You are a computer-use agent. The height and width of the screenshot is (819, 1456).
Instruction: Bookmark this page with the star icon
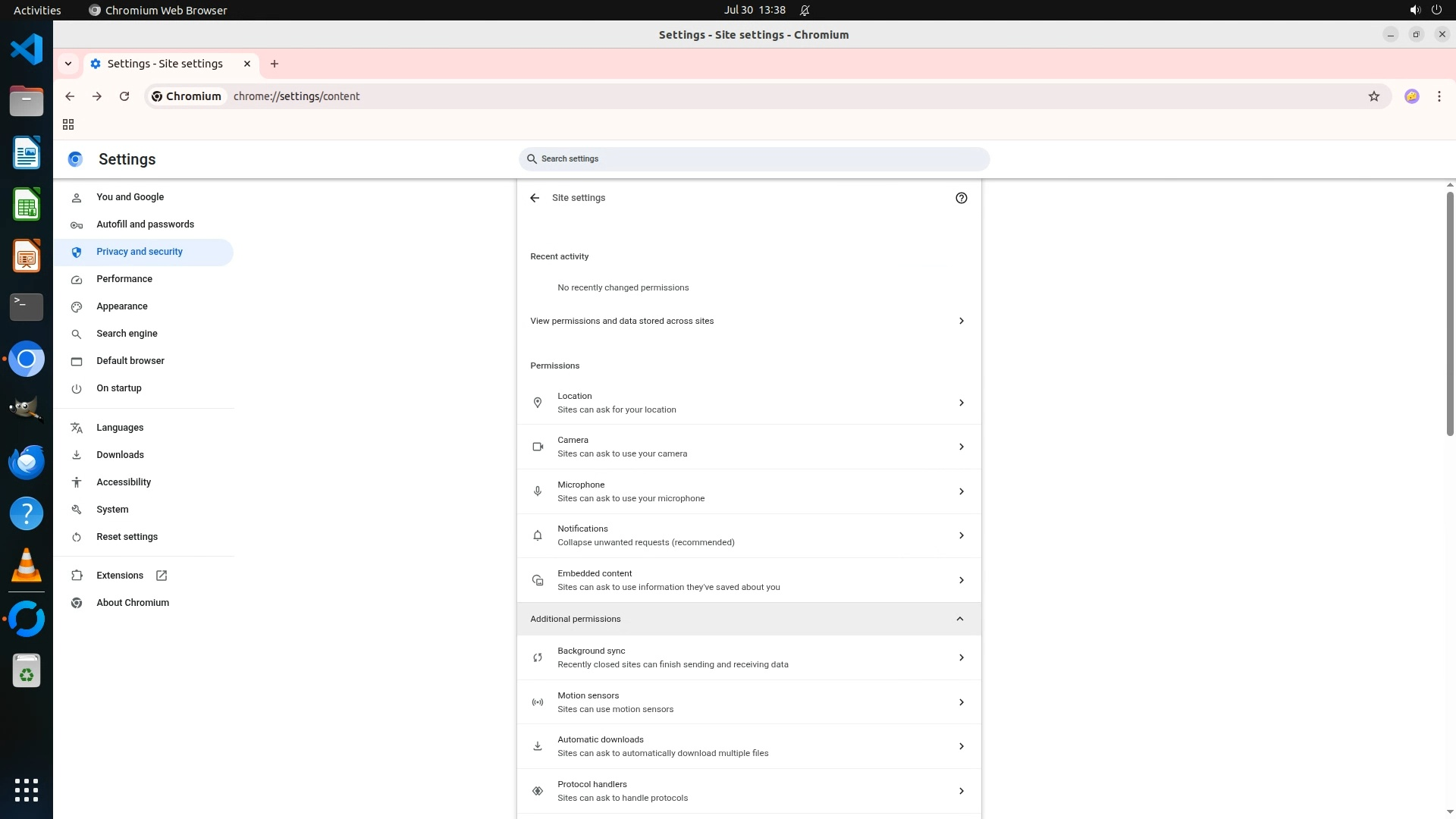(x=1373, y=96)
